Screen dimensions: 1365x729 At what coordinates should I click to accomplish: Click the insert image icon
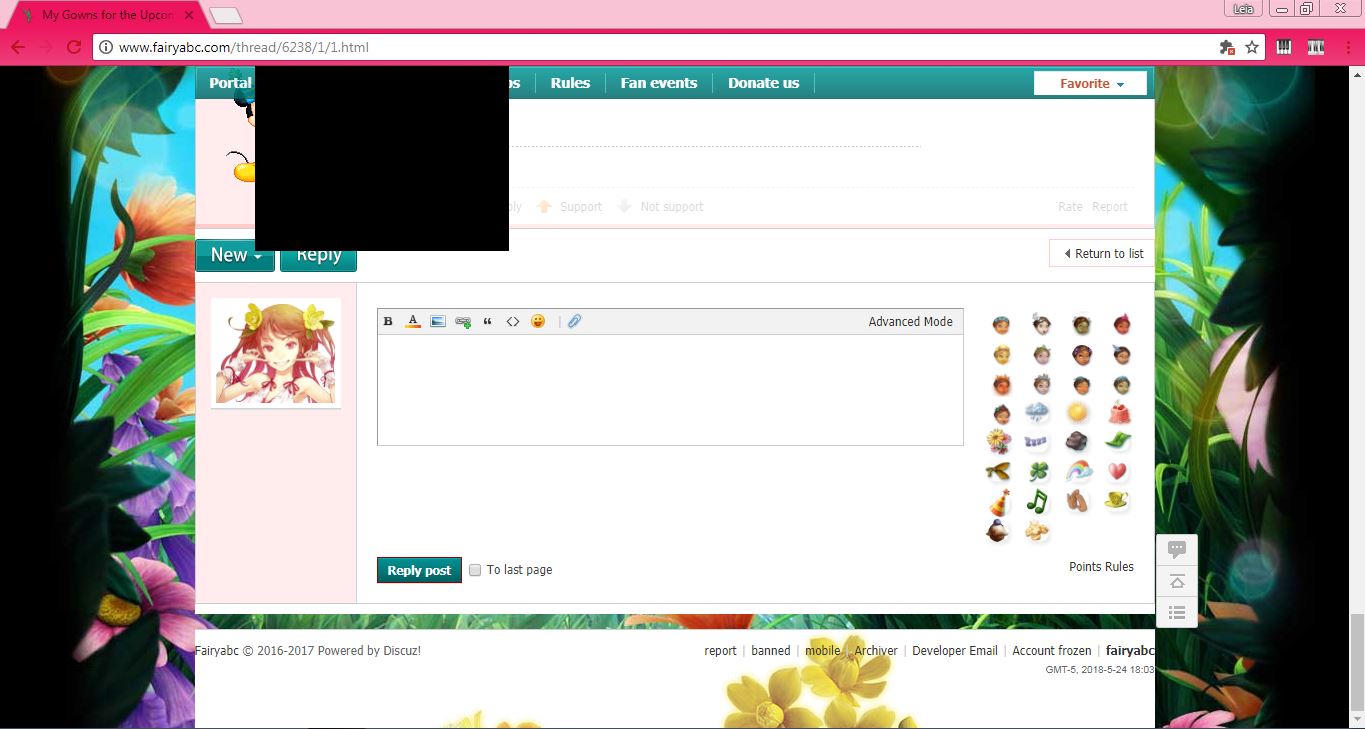click(x=438, y=322)
